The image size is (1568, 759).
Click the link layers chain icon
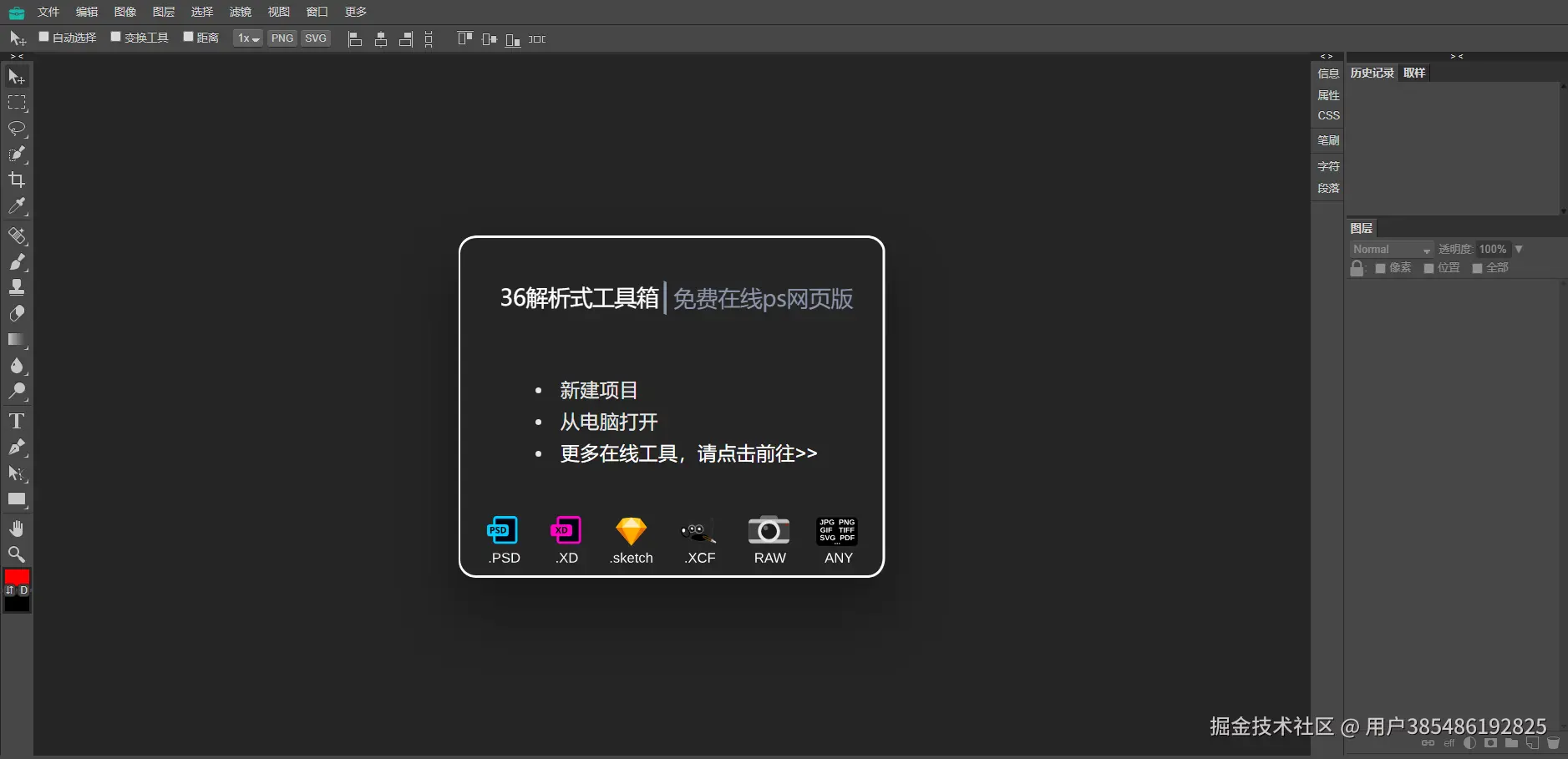click(1428, 742)
